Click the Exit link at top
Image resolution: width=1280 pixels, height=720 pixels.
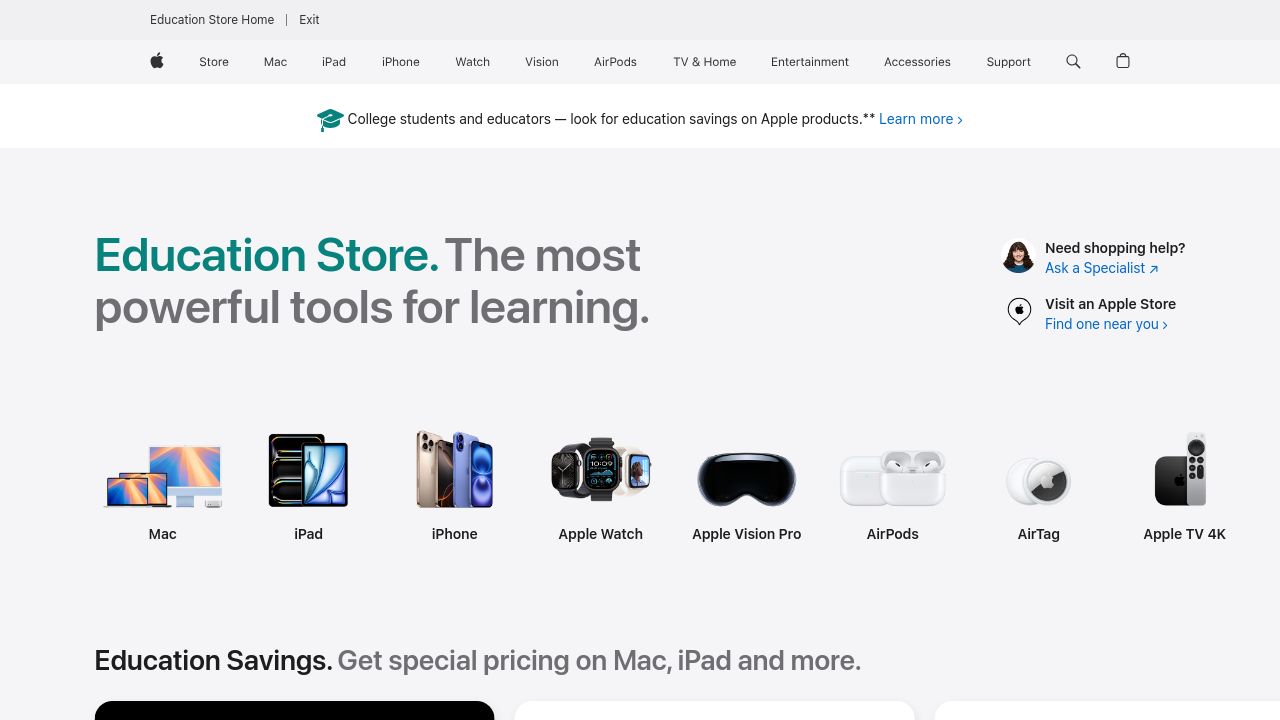click(x=309, y=20)
